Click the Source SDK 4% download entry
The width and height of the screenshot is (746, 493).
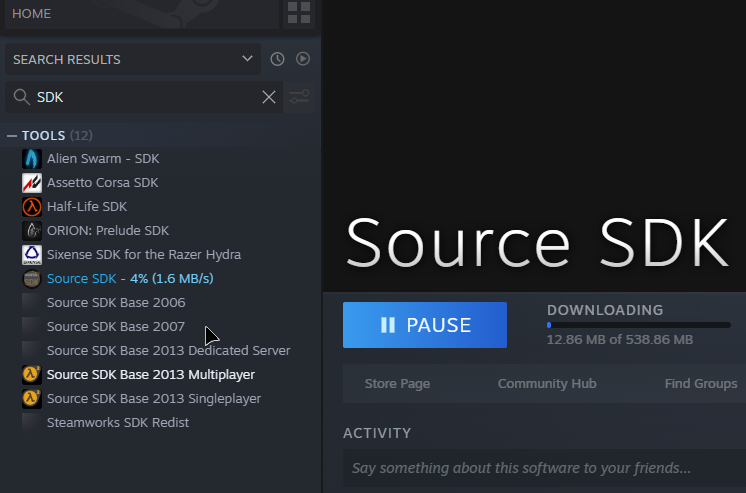tap(130, 279)
